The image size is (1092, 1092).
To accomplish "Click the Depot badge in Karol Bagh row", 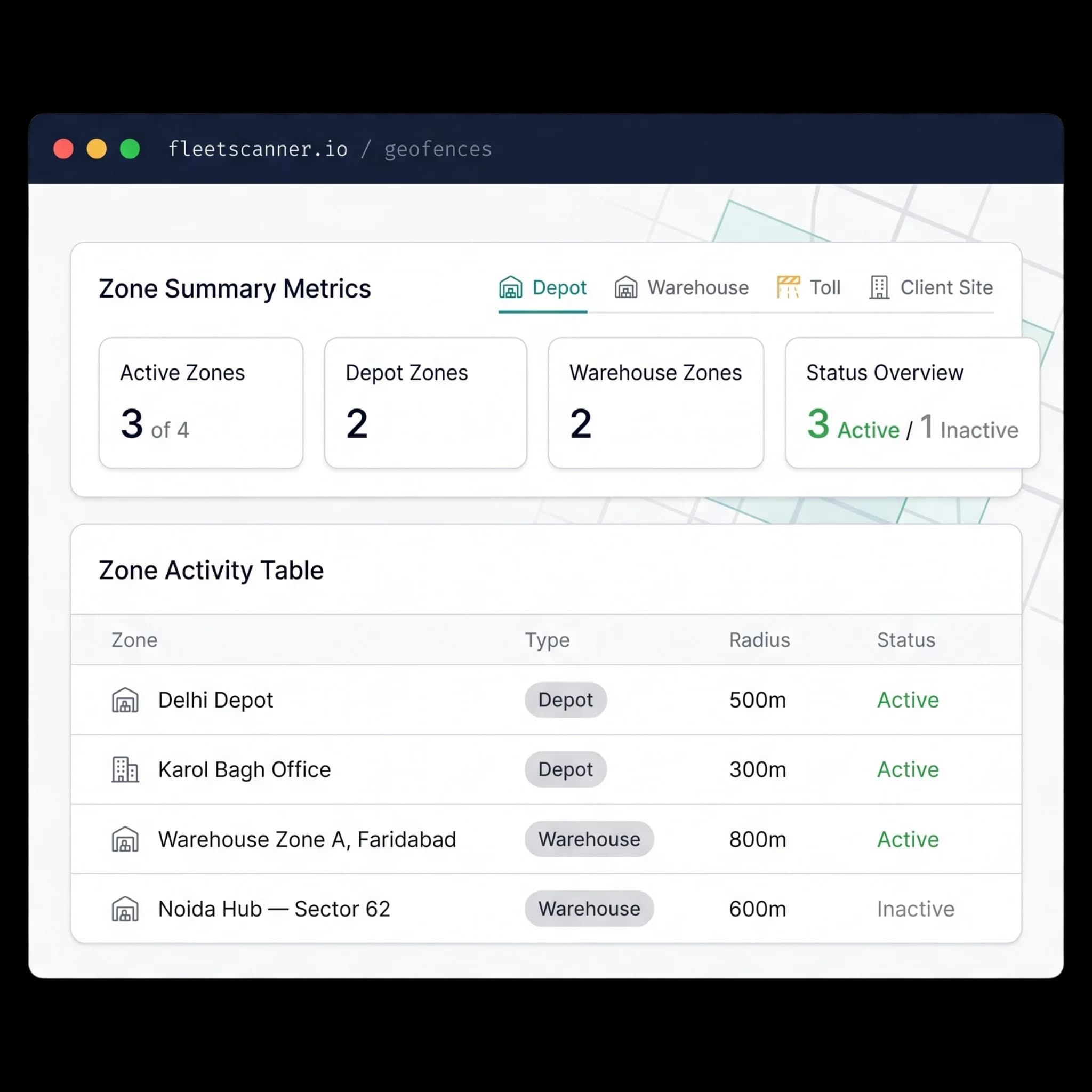I will click(566, 769).
